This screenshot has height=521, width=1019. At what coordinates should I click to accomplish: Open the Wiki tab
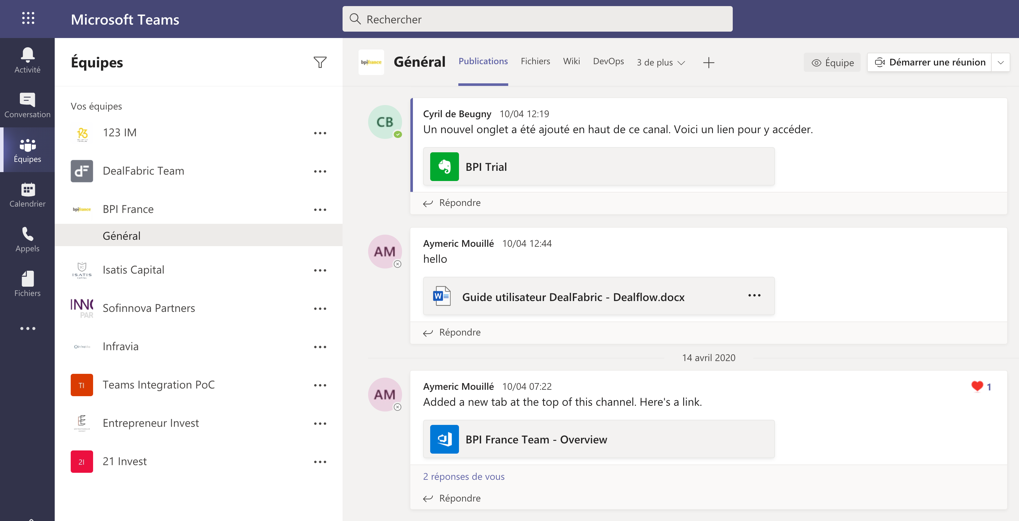point(572,62)
